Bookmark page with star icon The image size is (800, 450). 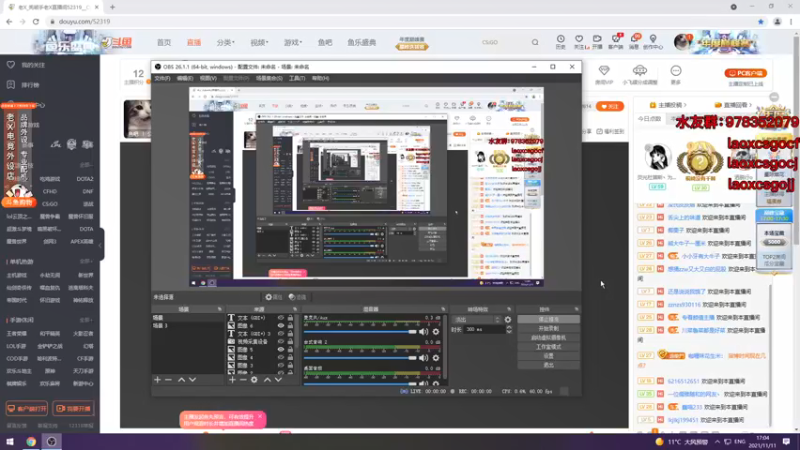tap(761, 21)
